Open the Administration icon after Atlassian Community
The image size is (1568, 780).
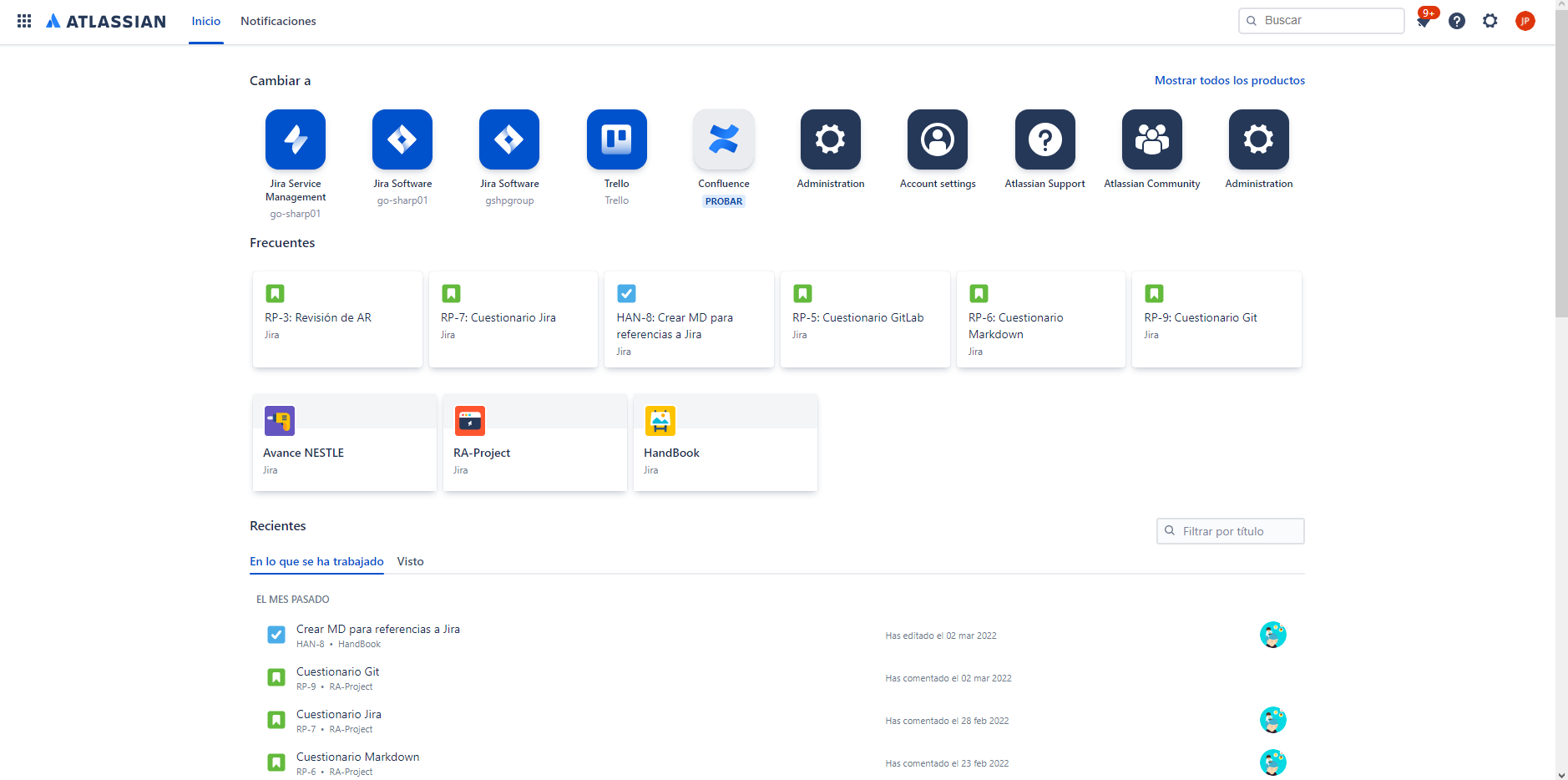click(1259, 139)
